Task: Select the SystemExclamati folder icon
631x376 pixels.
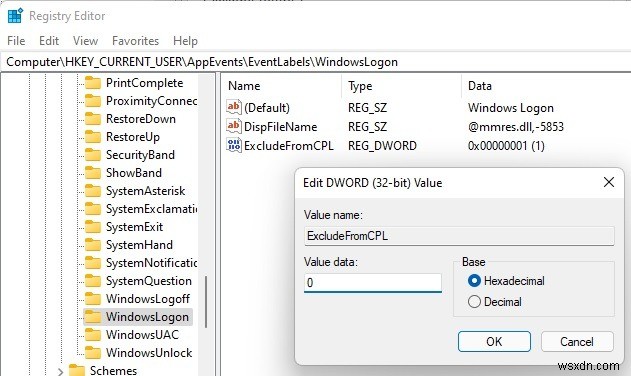Action: tap(93, 209)
